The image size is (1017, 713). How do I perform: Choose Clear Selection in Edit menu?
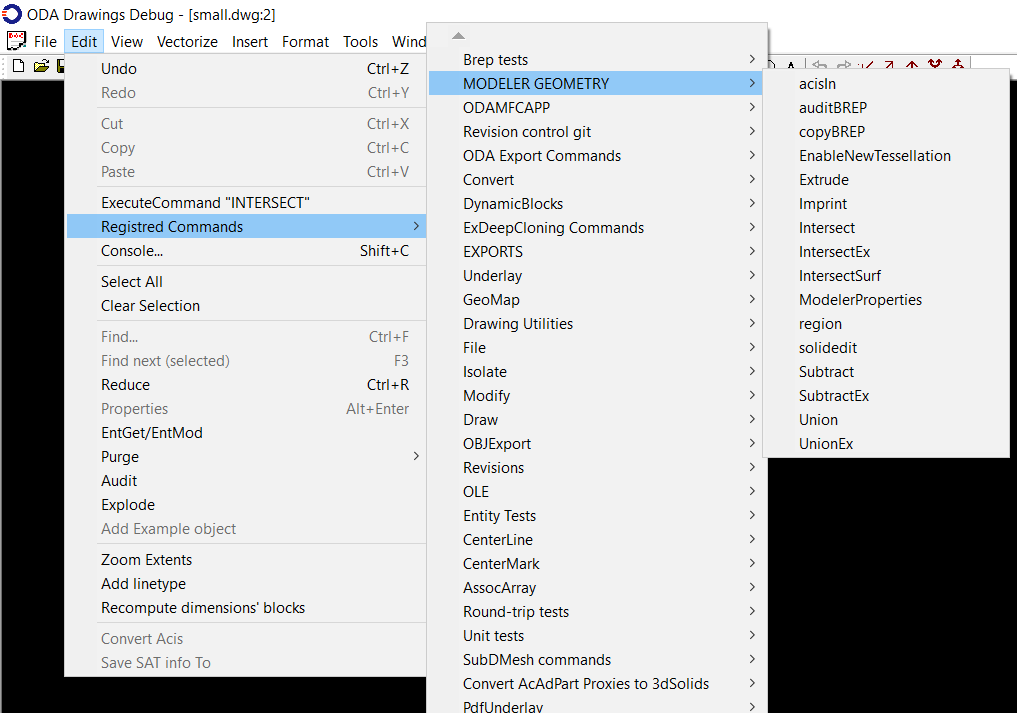[x=246, y=306]
